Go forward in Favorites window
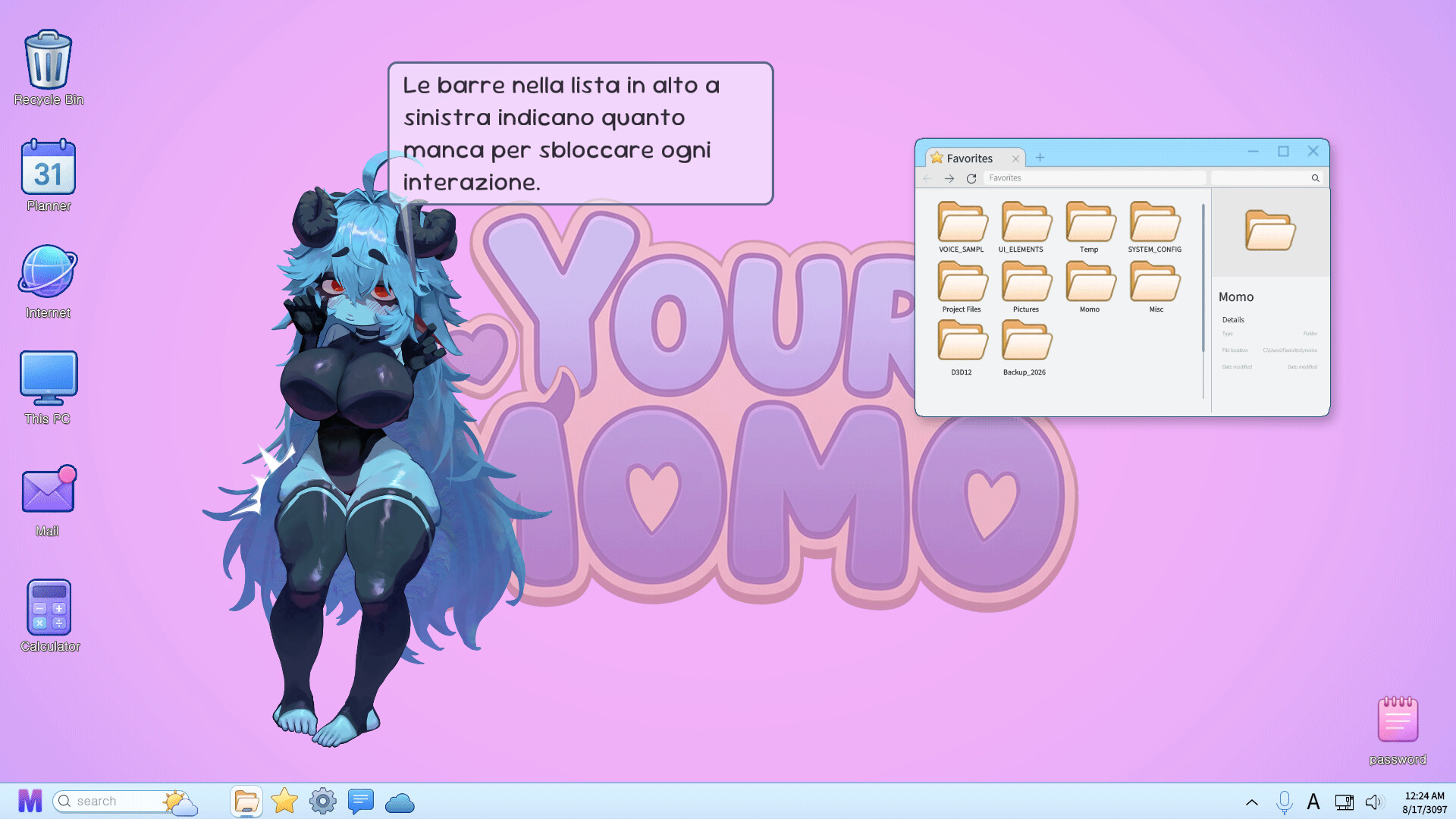 (x=949, y=178)
